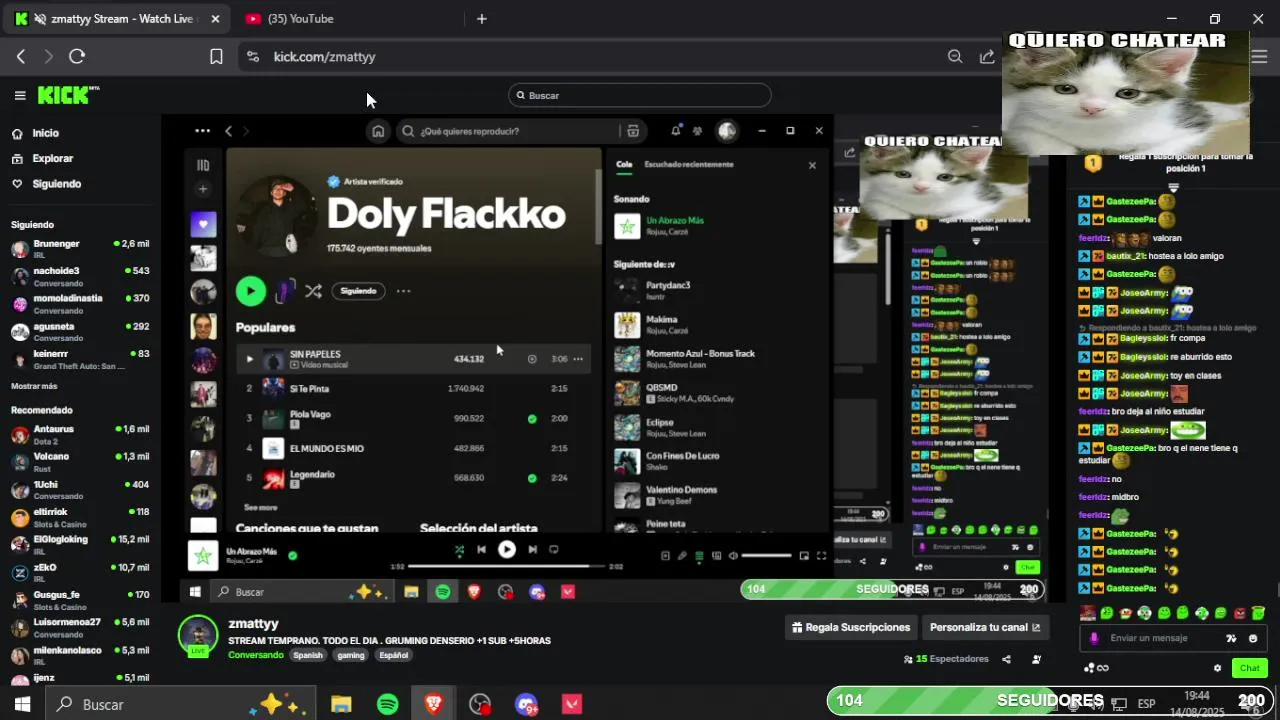Reload the Kick page
Viewport: 1280px width, 720px height.
coord(77,57)
